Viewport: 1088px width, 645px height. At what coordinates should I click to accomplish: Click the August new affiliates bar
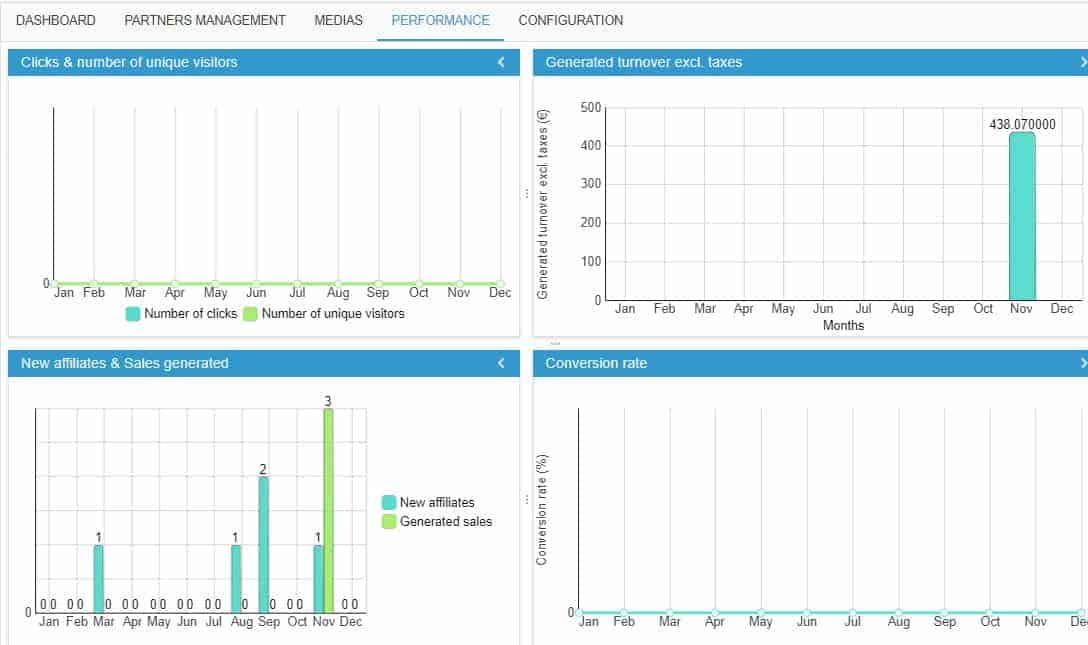pos(236,578)
